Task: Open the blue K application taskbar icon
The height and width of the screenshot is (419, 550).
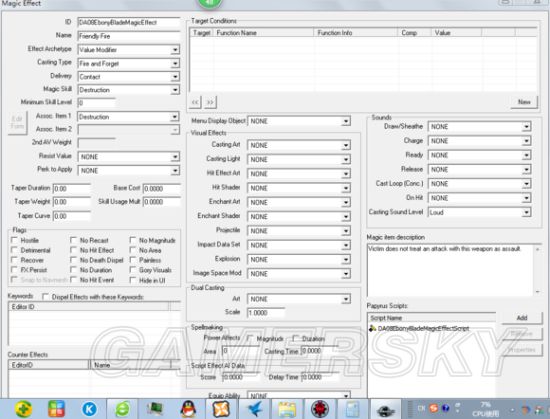Action: click(89, 409)
